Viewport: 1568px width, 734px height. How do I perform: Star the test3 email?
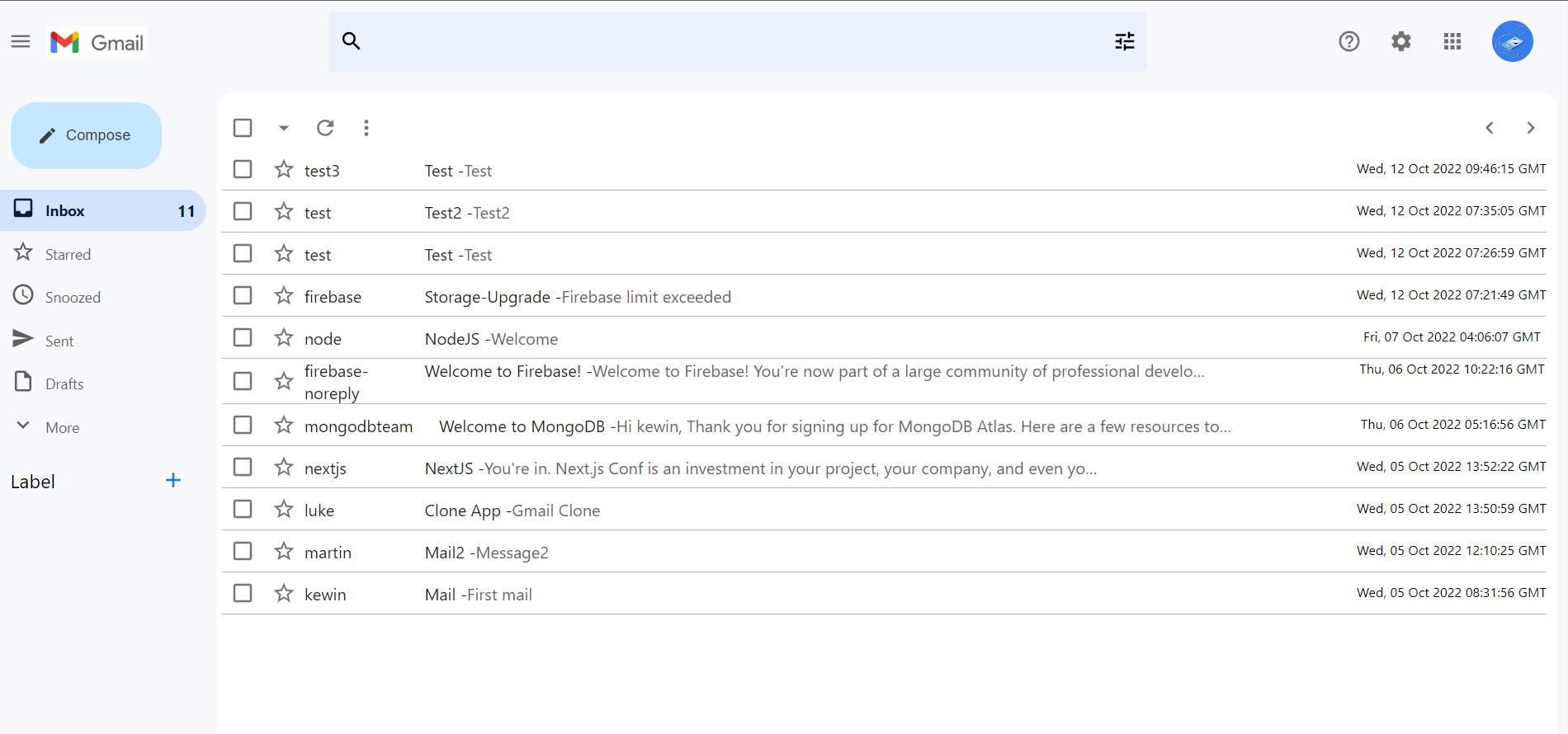coord(284,170)
